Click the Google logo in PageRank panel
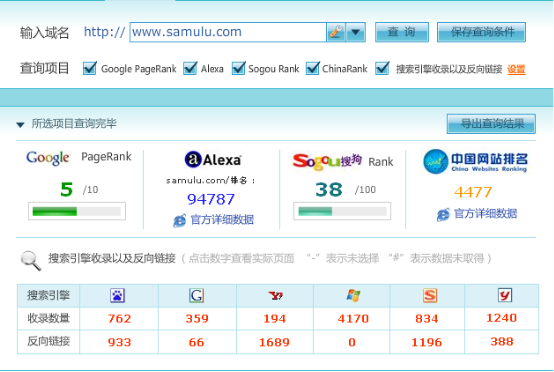 pyautogui.click(x=48, y=158)
